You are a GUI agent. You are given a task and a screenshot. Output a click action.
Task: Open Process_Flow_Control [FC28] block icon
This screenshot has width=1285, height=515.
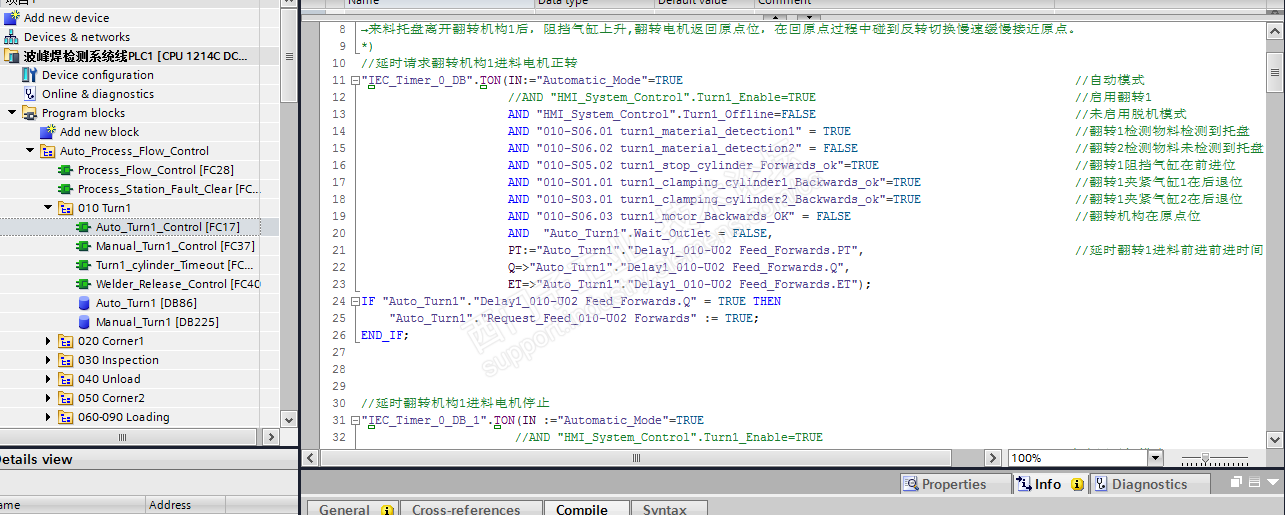(x=66, y=170)
